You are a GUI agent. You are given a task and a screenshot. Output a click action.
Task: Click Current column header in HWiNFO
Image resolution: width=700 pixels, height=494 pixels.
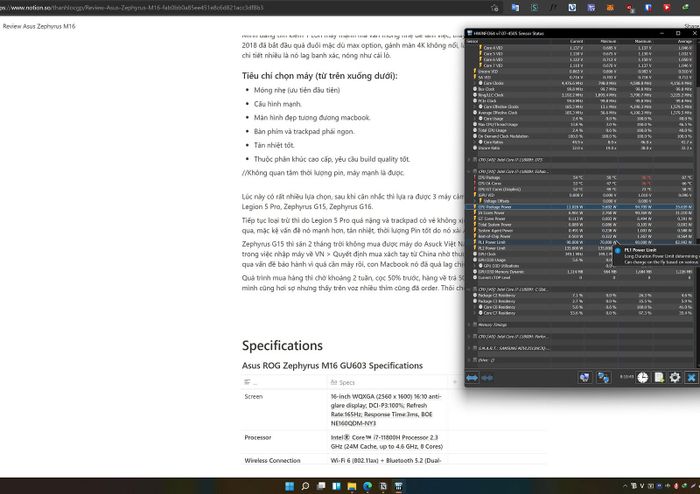[x=576, y=42]
